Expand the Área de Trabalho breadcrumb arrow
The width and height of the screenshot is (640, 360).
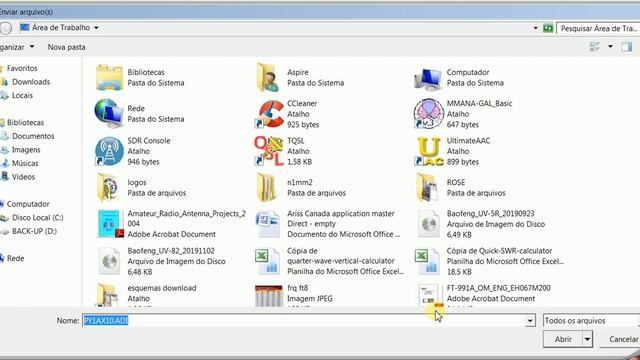point(96,28)
